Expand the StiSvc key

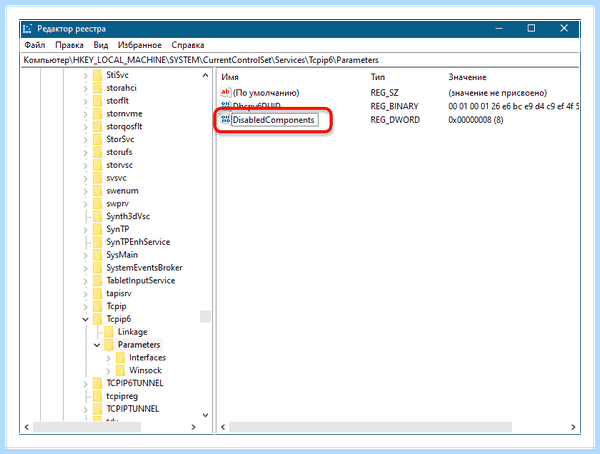coord(85,75)
